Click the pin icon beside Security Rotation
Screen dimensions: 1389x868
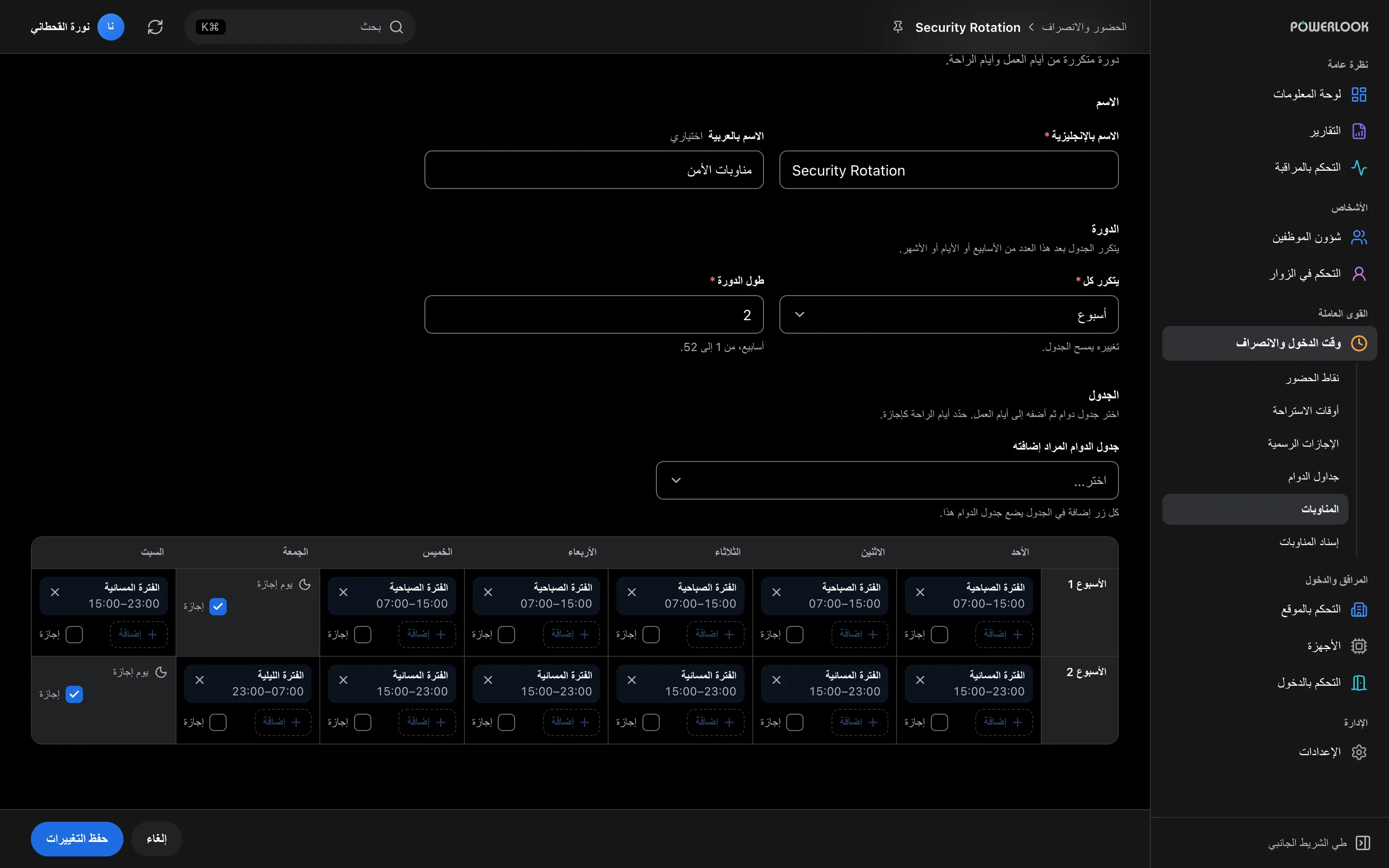pos(898,27)
